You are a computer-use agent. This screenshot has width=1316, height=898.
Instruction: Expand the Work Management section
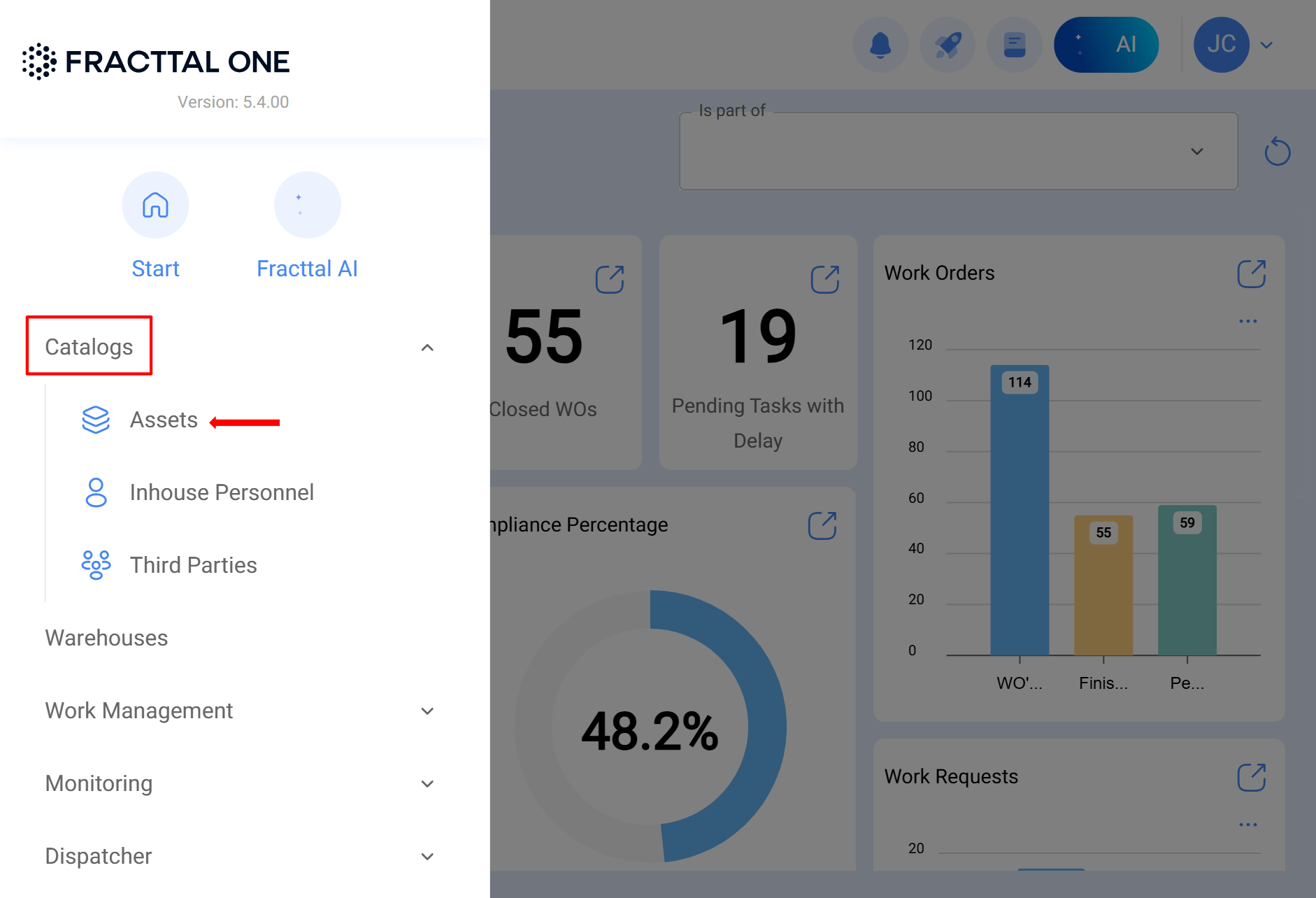[427, 711]
